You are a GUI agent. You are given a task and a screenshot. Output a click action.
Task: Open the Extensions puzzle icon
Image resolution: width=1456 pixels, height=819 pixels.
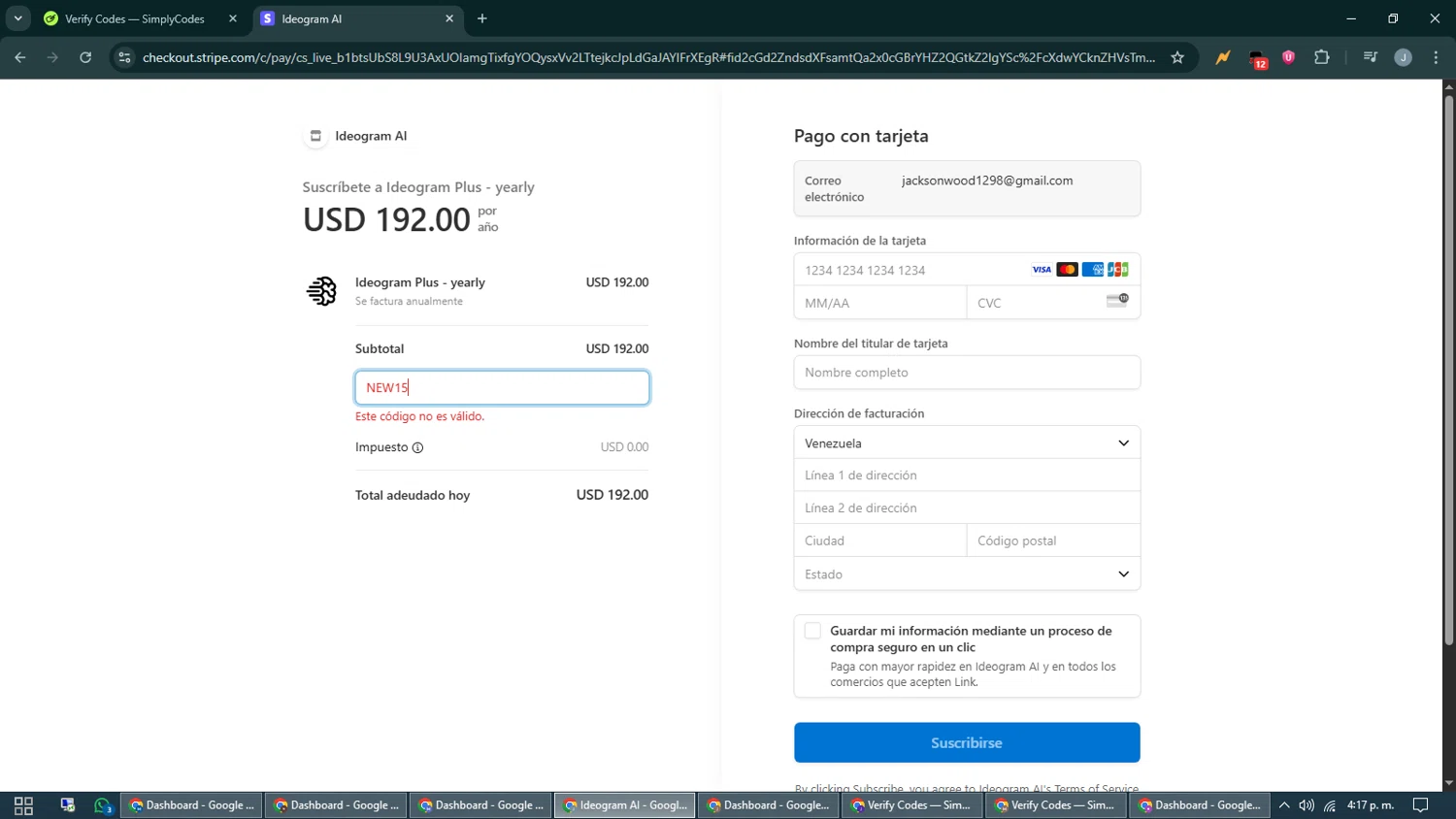point(1321,57)
